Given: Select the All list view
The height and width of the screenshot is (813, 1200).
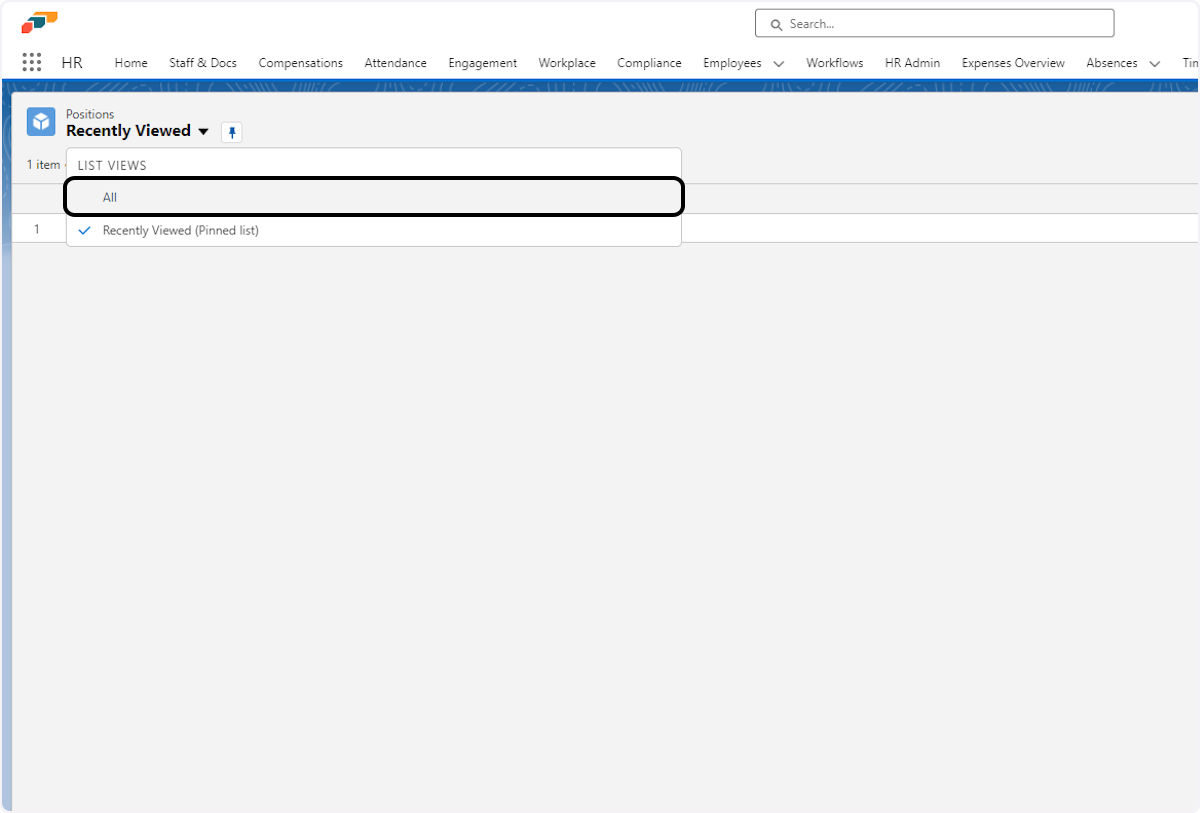Looking at the screenshot, I should tap(110, 197).
